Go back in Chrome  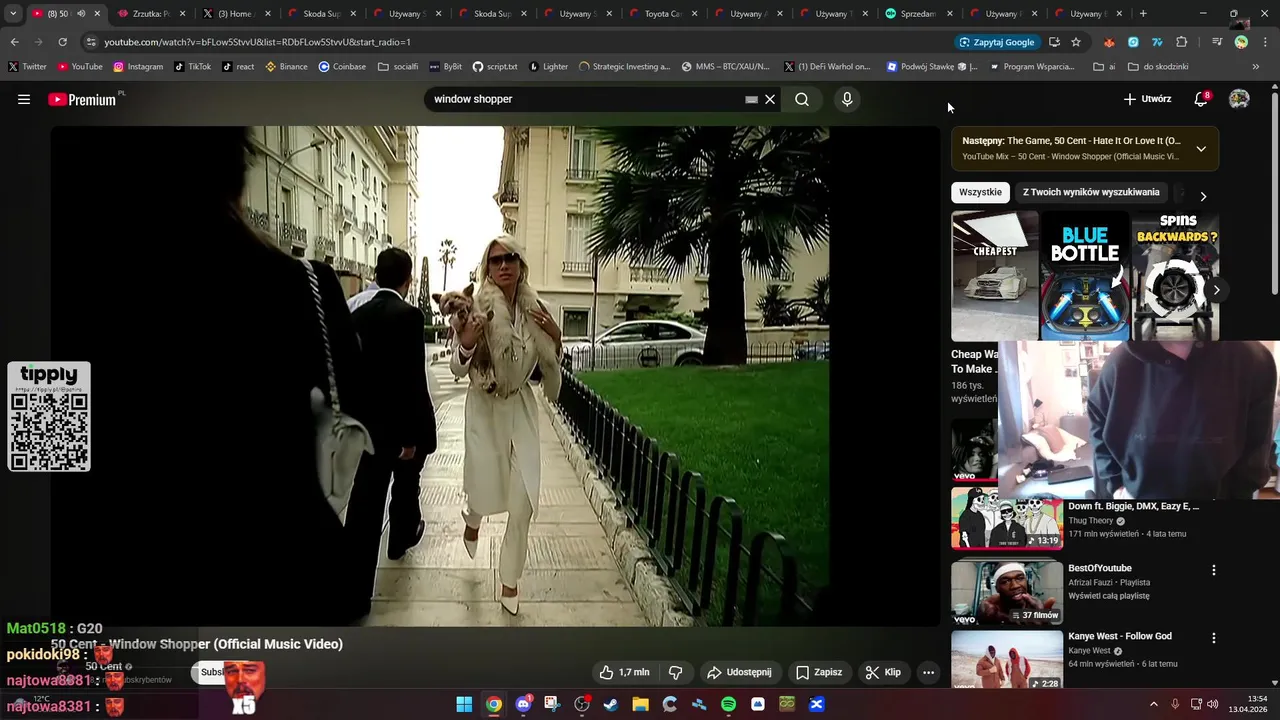[14, 42]
